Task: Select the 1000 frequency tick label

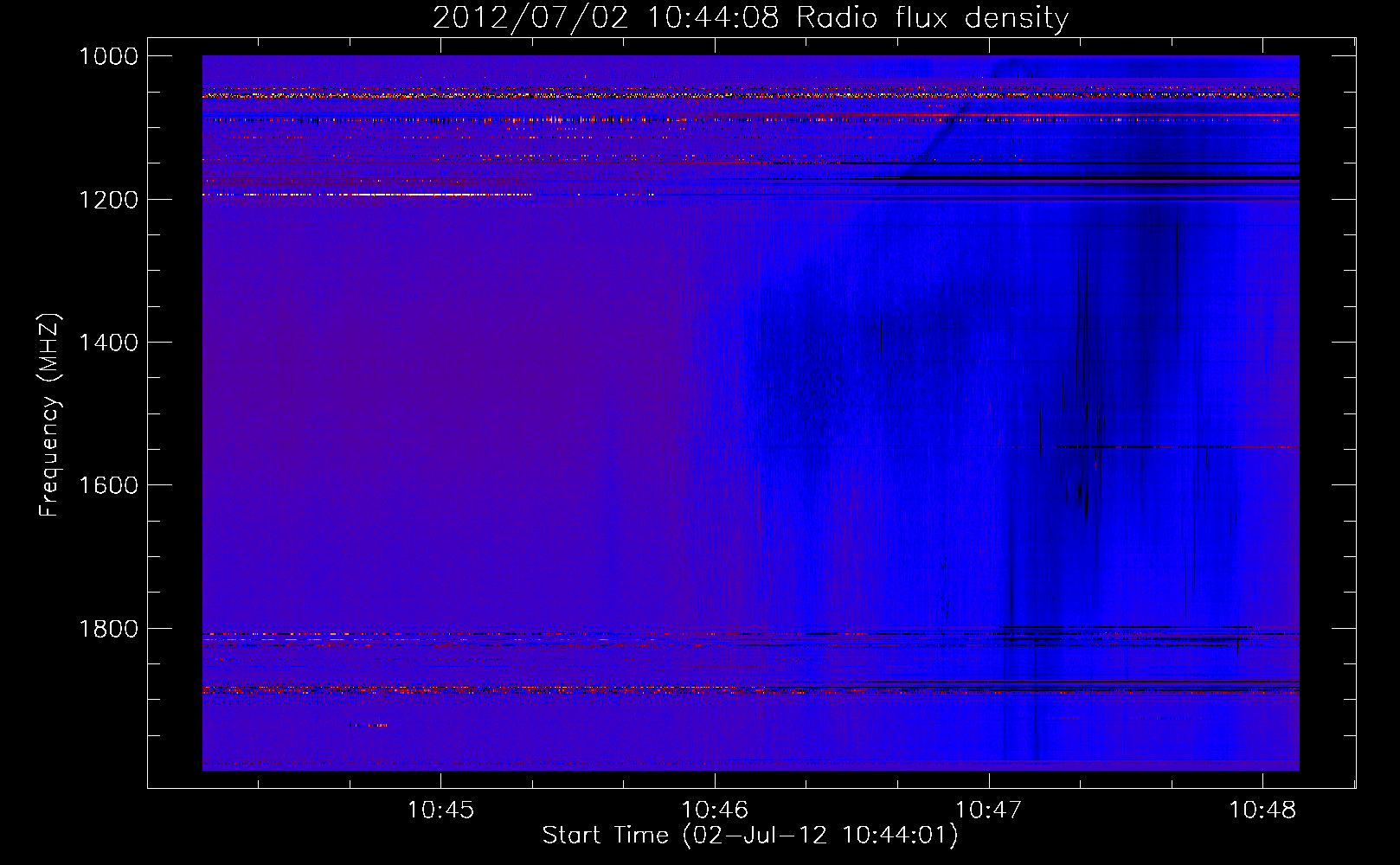Action: (108, 56)
